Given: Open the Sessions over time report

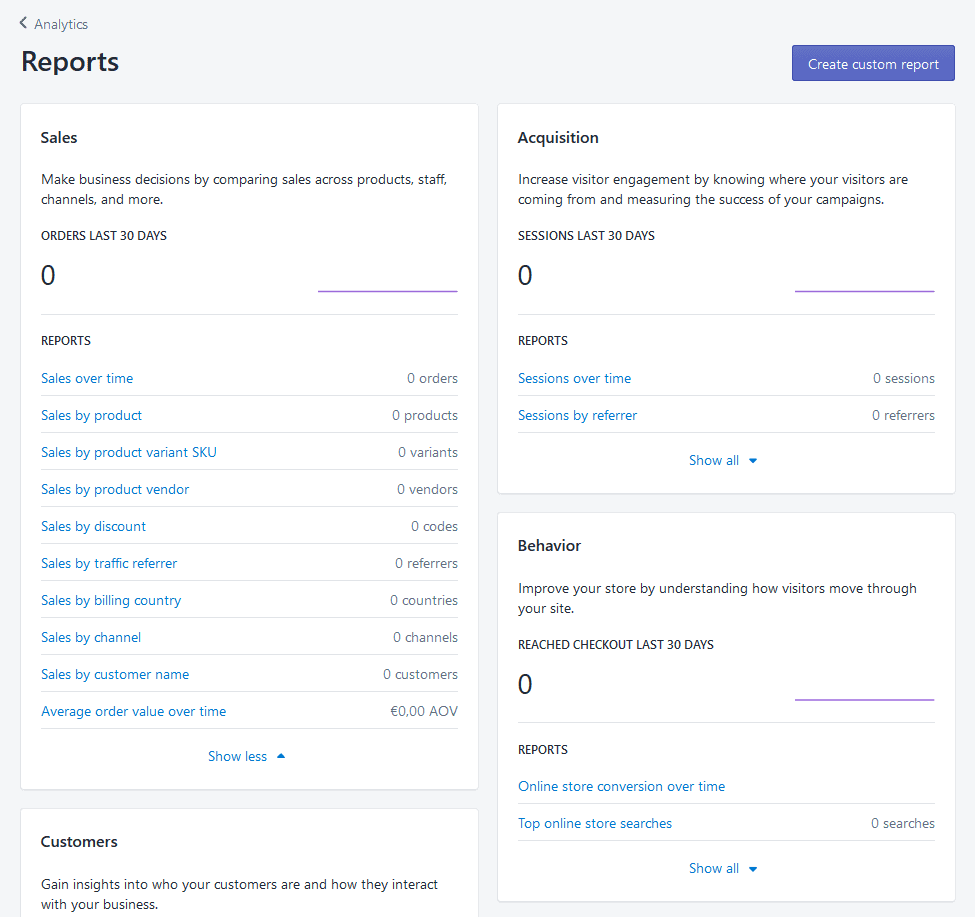Looking at the screenshot, I should click(x=574, y=378).
